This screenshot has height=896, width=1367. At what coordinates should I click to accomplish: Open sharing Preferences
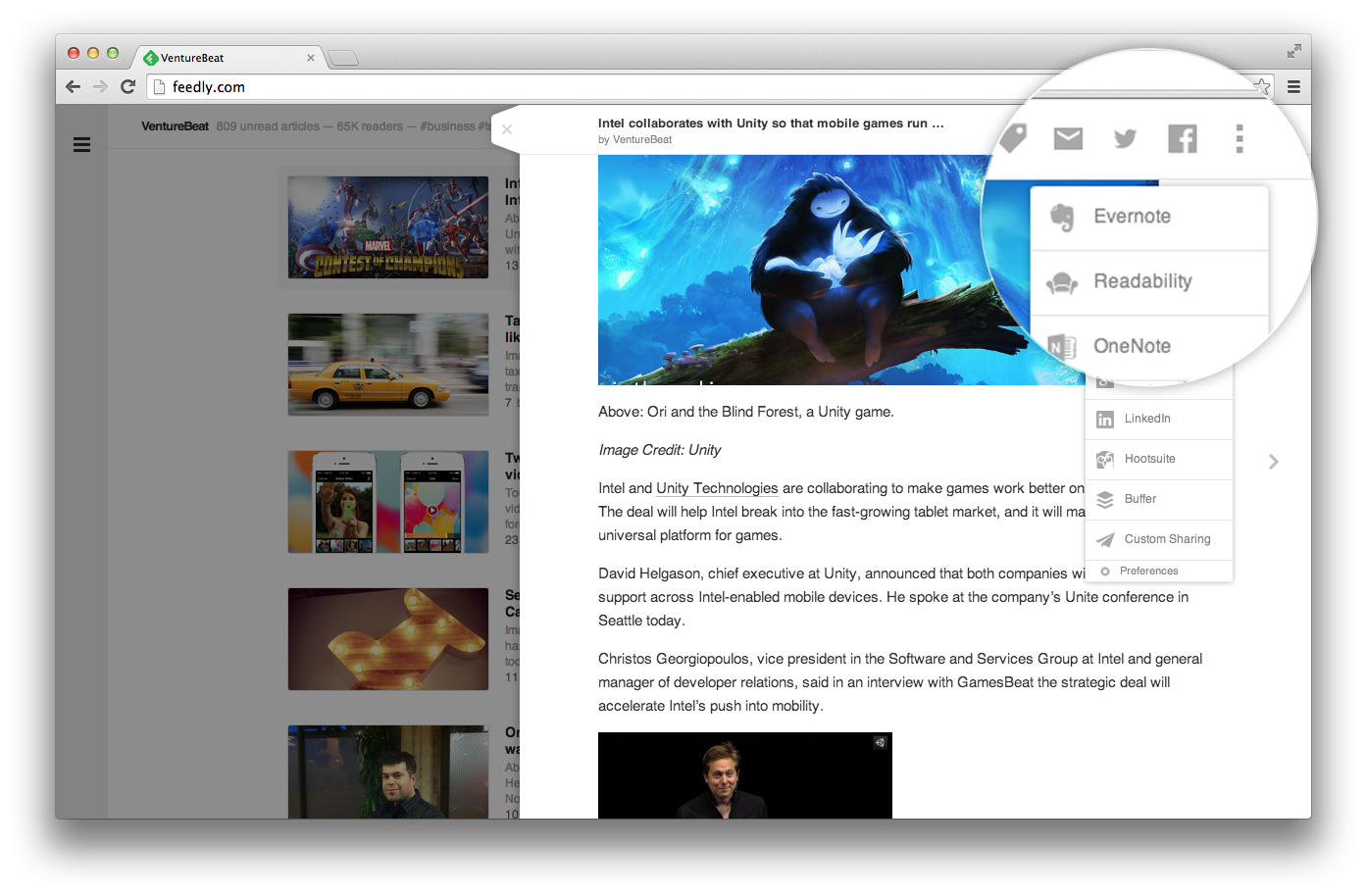click(1148, 571)
